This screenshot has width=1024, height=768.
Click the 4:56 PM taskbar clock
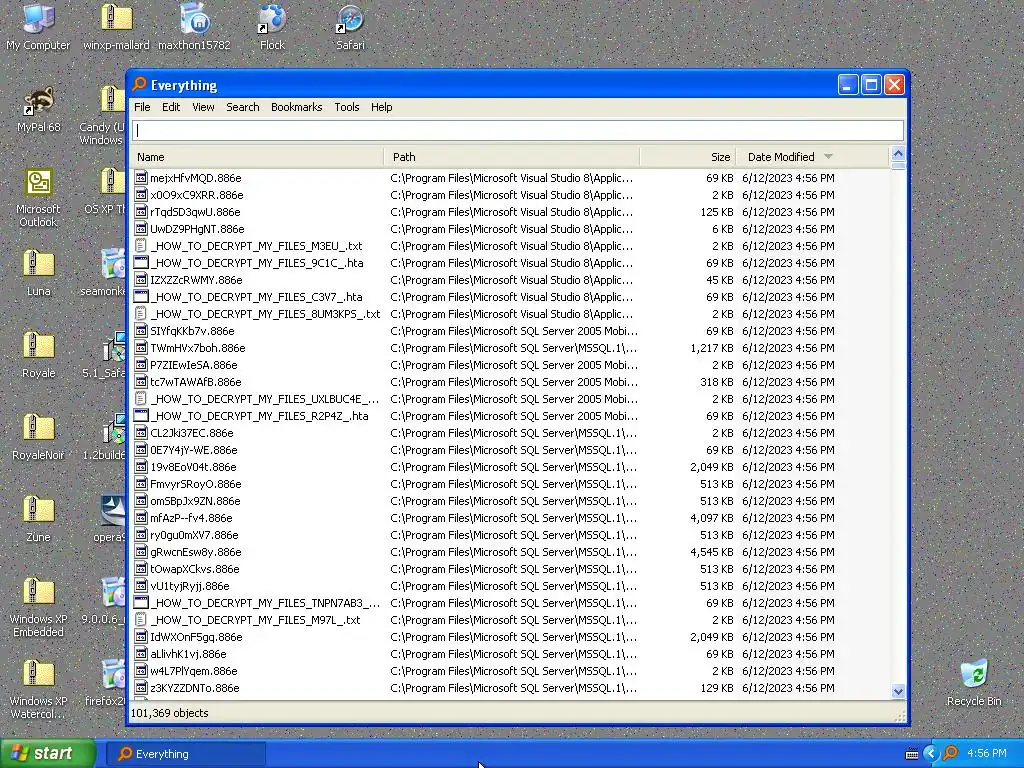click(987, 754)
